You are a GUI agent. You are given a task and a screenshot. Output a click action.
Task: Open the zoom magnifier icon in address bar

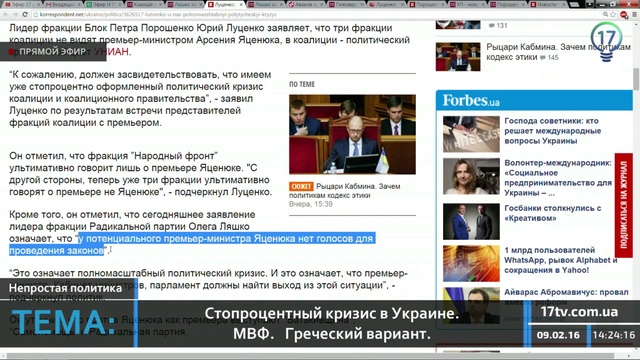click(x=606, y=14)
